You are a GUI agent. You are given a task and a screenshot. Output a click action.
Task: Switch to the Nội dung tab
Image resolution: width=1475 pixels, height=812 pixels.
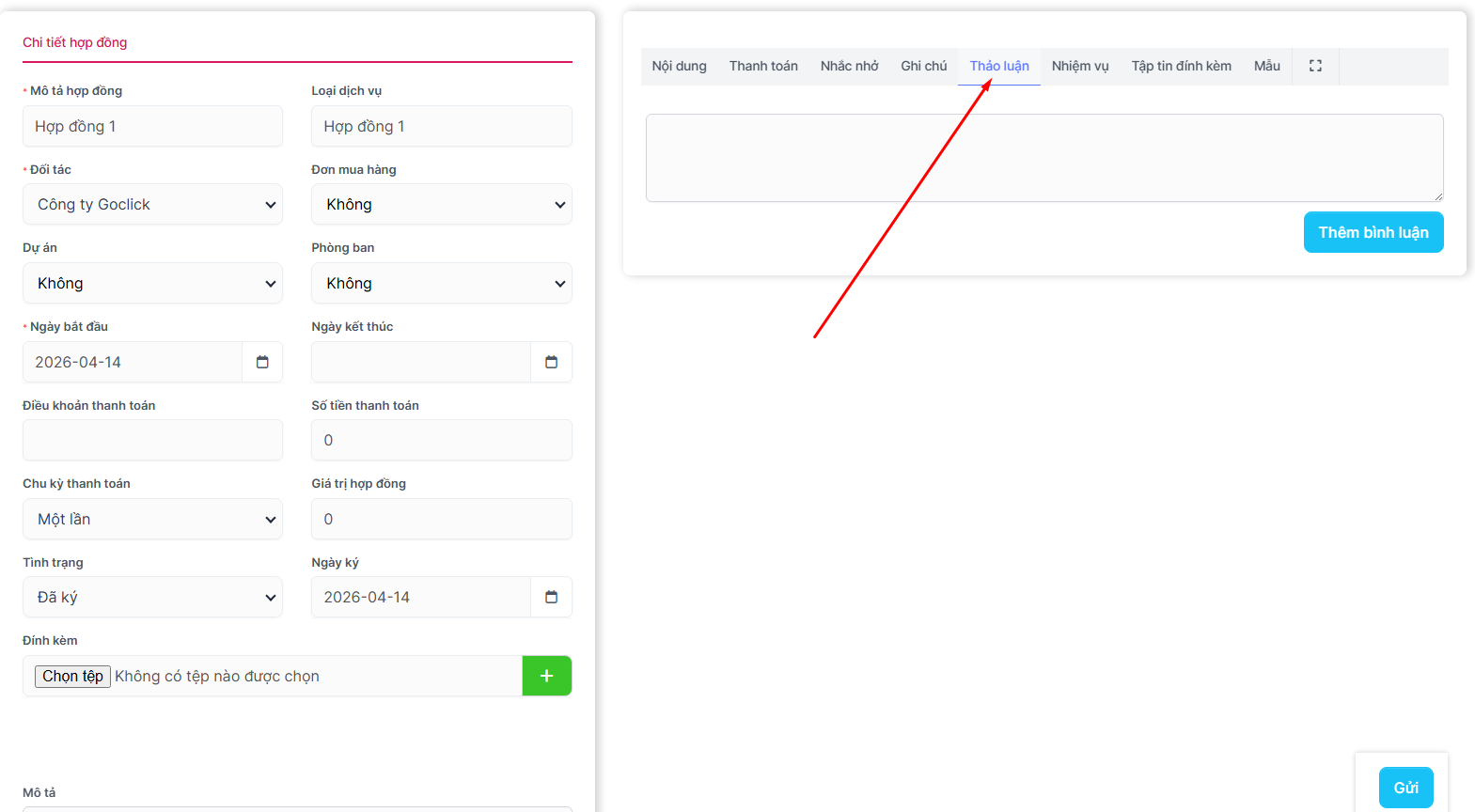pyautogui.click(x=679, y=66)
